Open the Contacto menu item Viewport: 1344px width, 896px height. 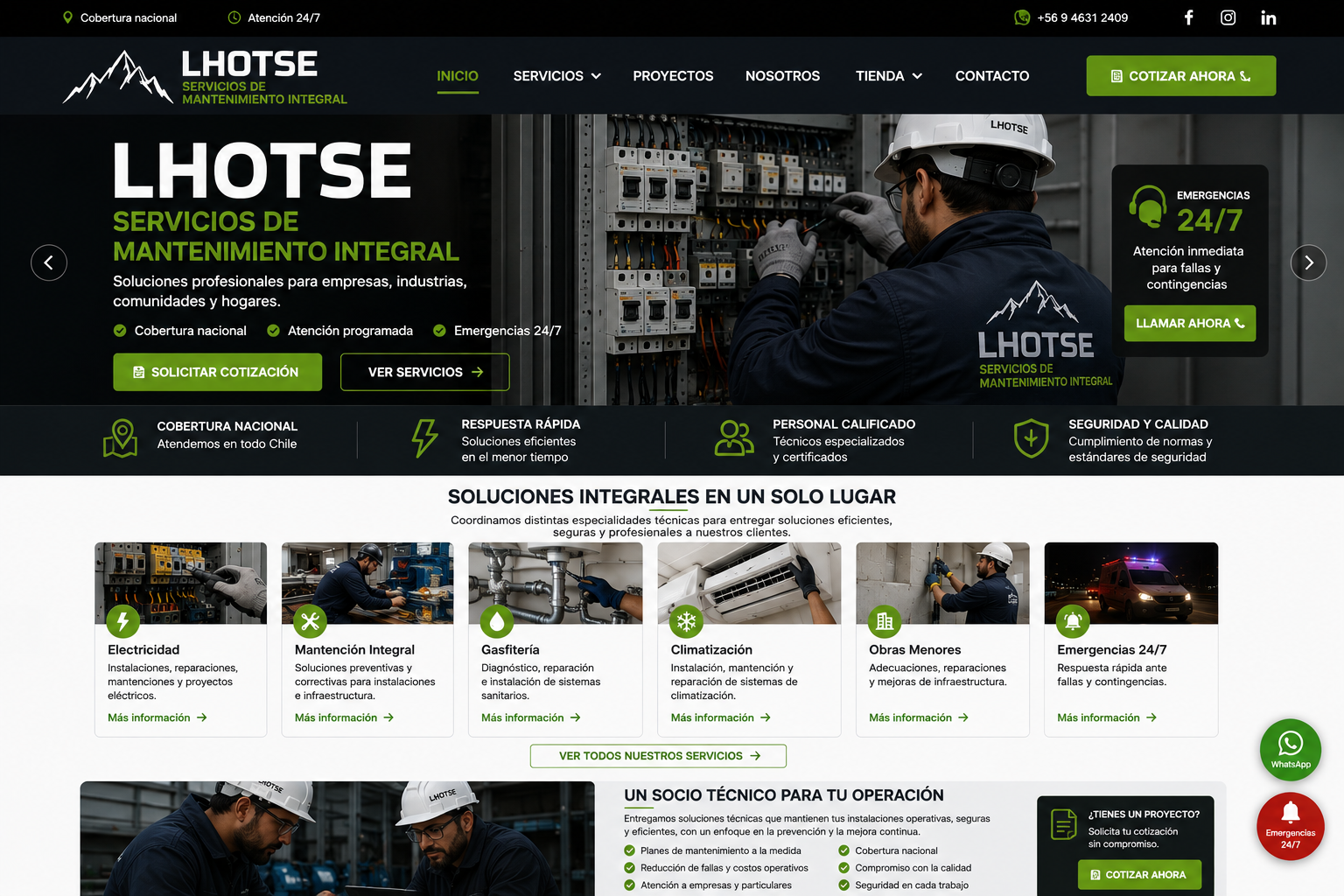coord(992,76)
